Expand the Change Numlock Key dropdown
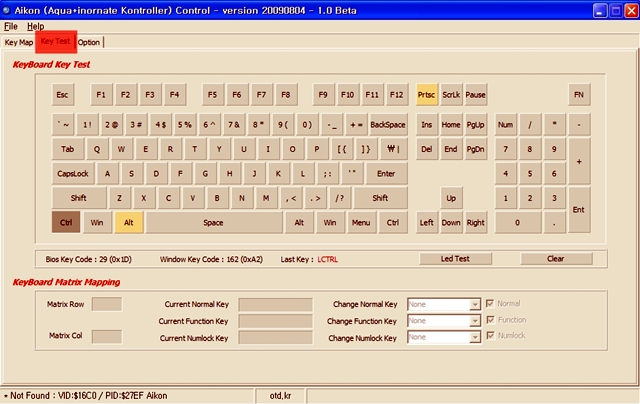Screen dimensions: 640x404 point(475,337)
